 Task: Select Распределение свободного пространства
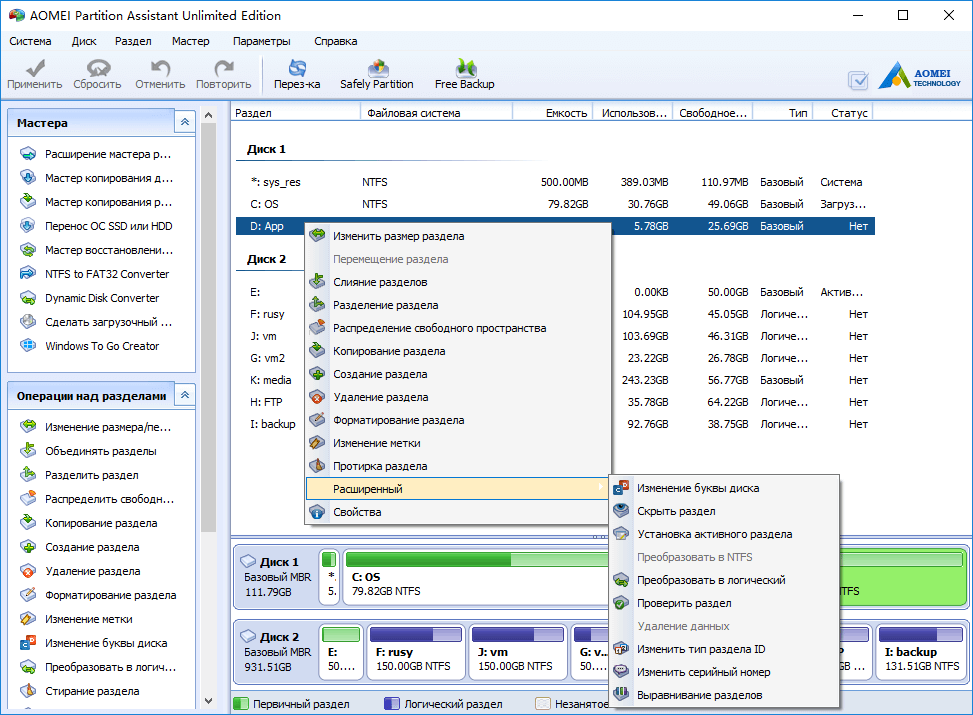(458, 328)
